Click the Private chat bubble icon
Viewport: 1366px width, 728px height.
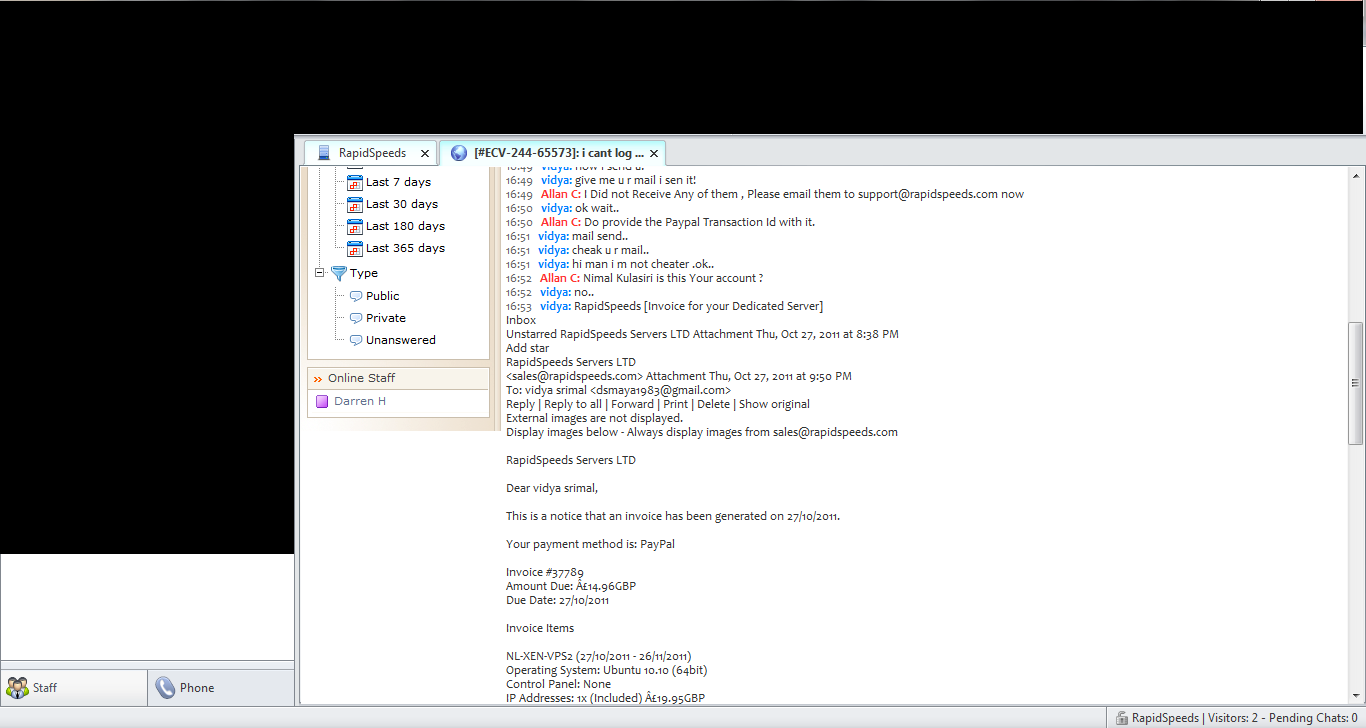click(356, 318)
